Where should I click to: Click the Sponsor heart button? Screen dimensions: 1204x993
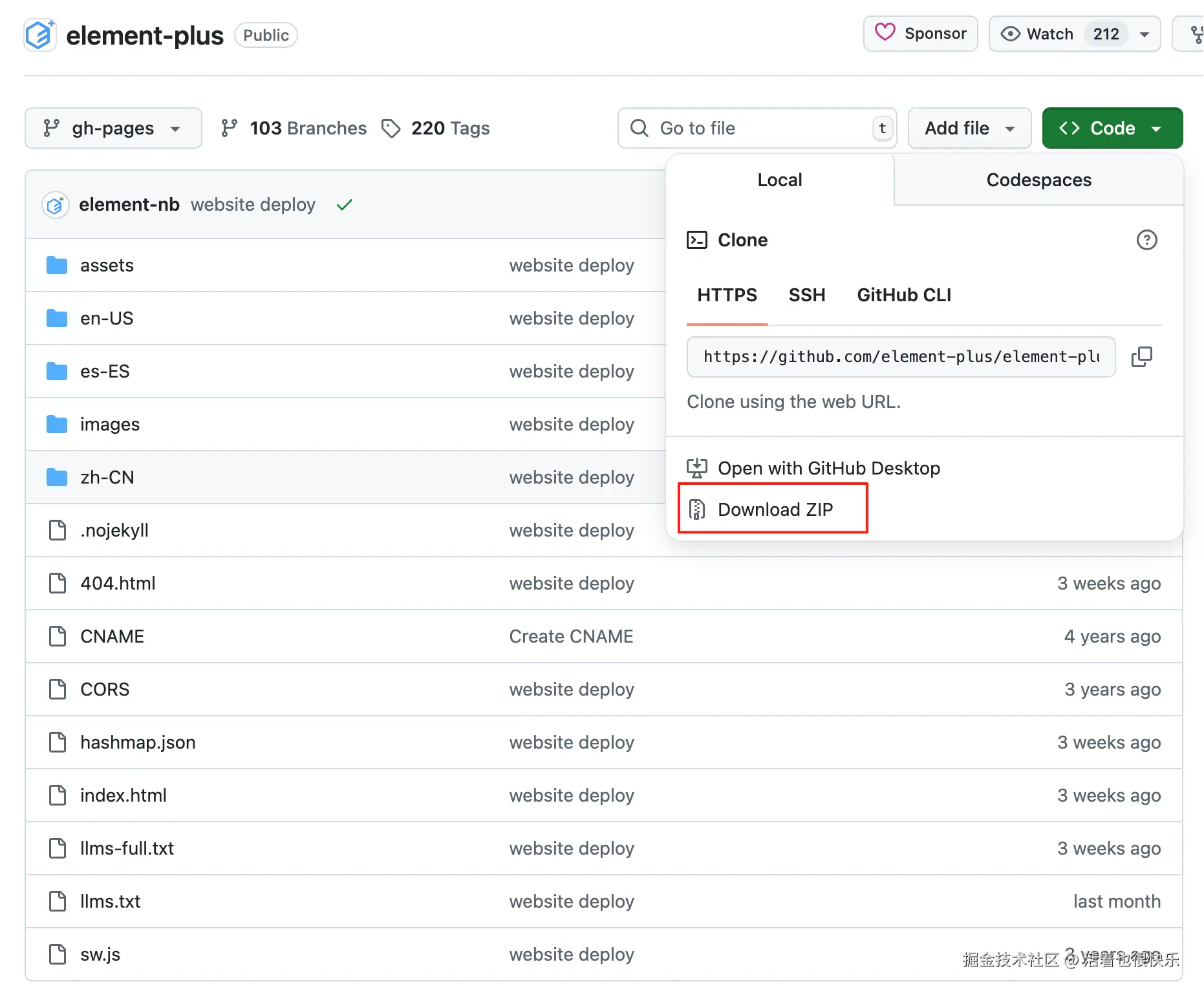[x=920, y=34]
